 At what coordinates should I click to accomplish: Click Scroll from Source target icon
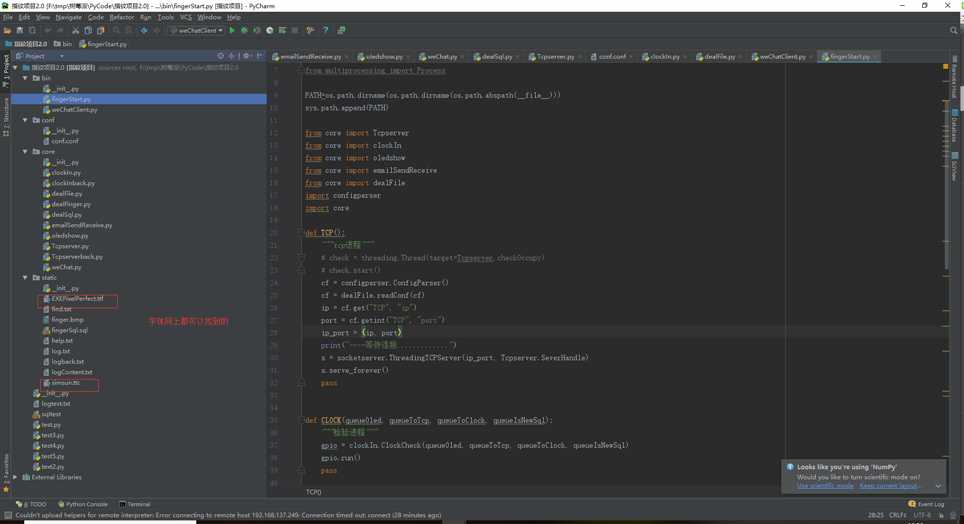point(221,56)
